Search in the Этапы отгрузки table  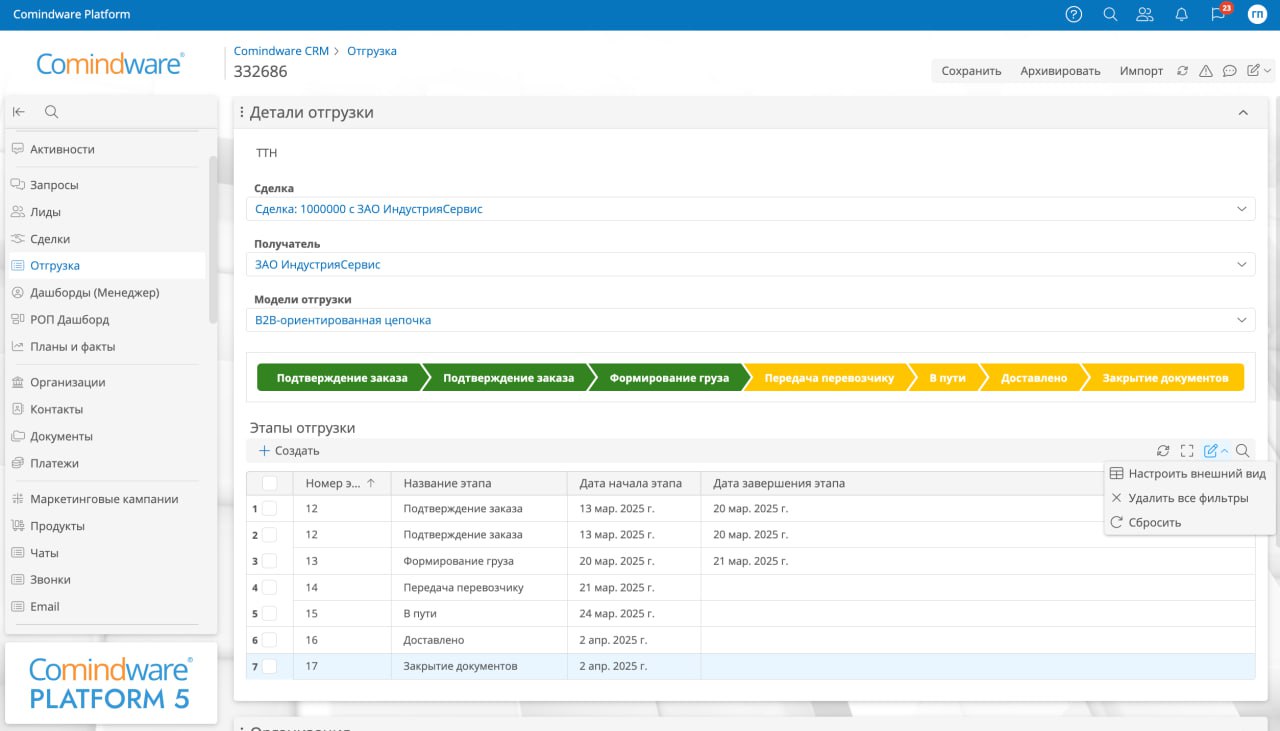point(1243,451)
